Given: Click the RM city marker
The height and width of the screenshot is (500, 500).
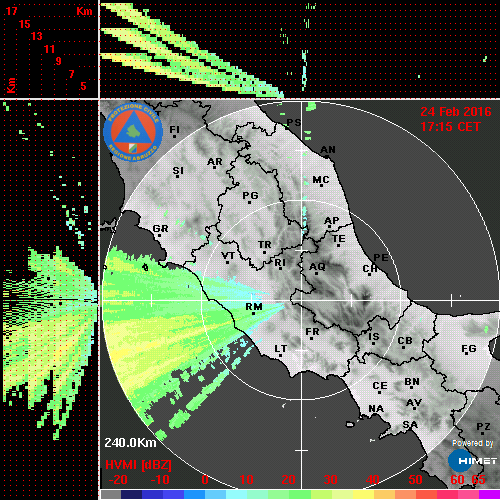Looking at the screenshot, I should [x=253, y=313].
